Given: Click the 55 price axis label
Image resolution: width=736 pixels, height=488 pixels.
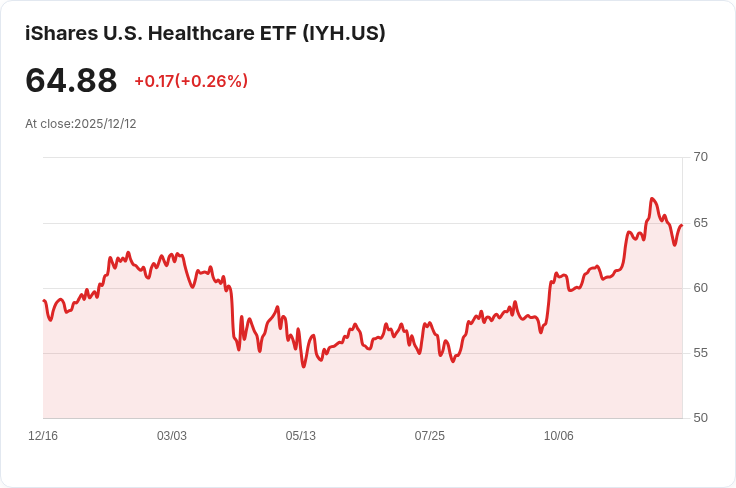Looking at the screenshot, I should coord(700,353).
